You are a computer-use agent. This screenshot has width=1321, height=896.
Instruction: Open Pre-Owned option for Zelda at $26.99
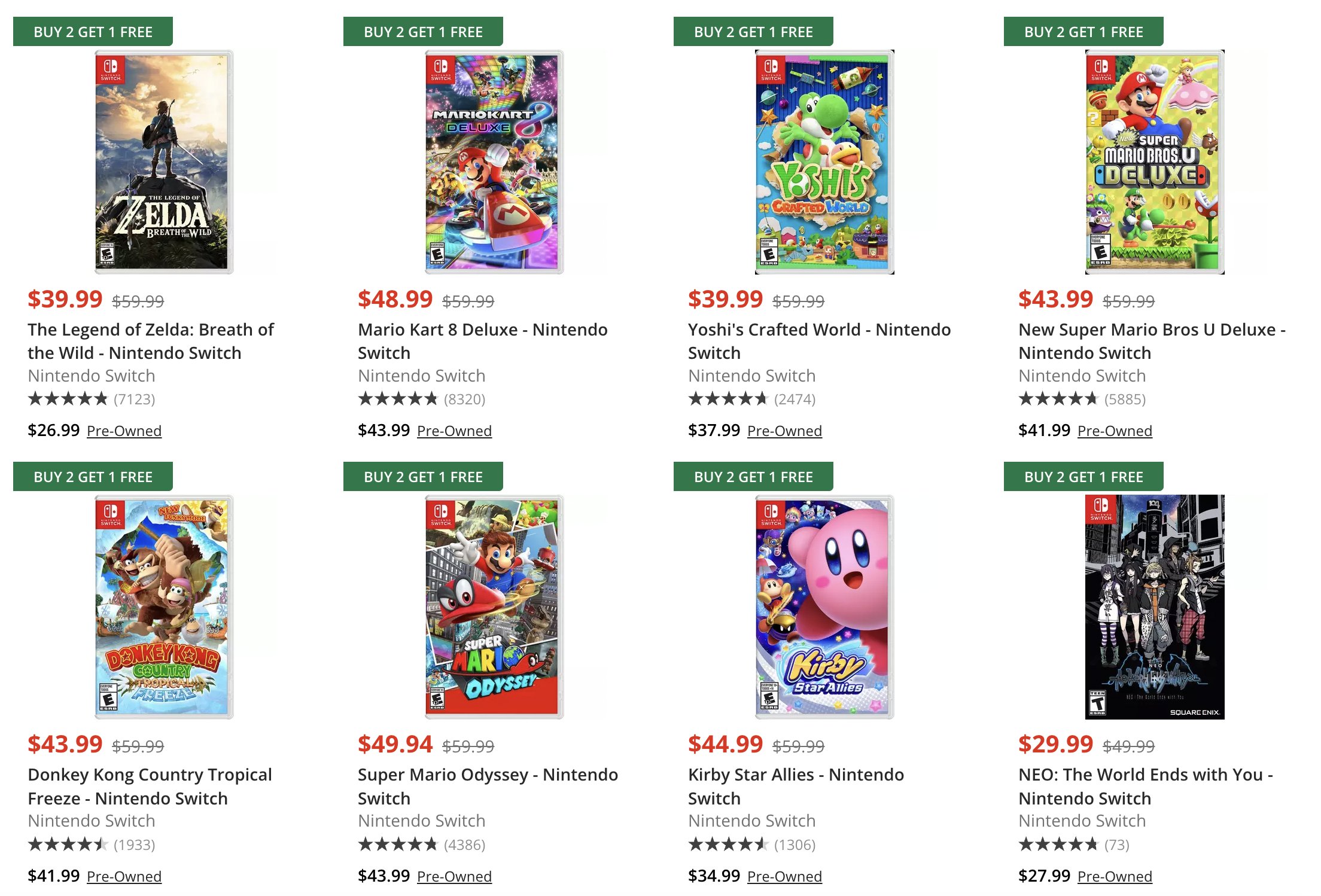[x=124, y=431]
